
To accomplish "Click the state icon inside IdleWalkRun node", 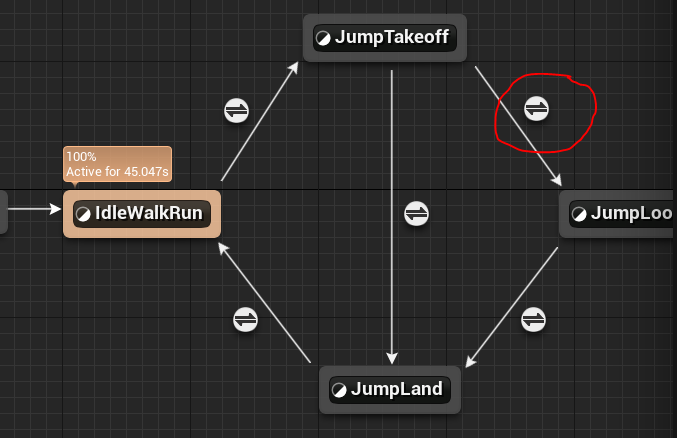I will (83, 213).
